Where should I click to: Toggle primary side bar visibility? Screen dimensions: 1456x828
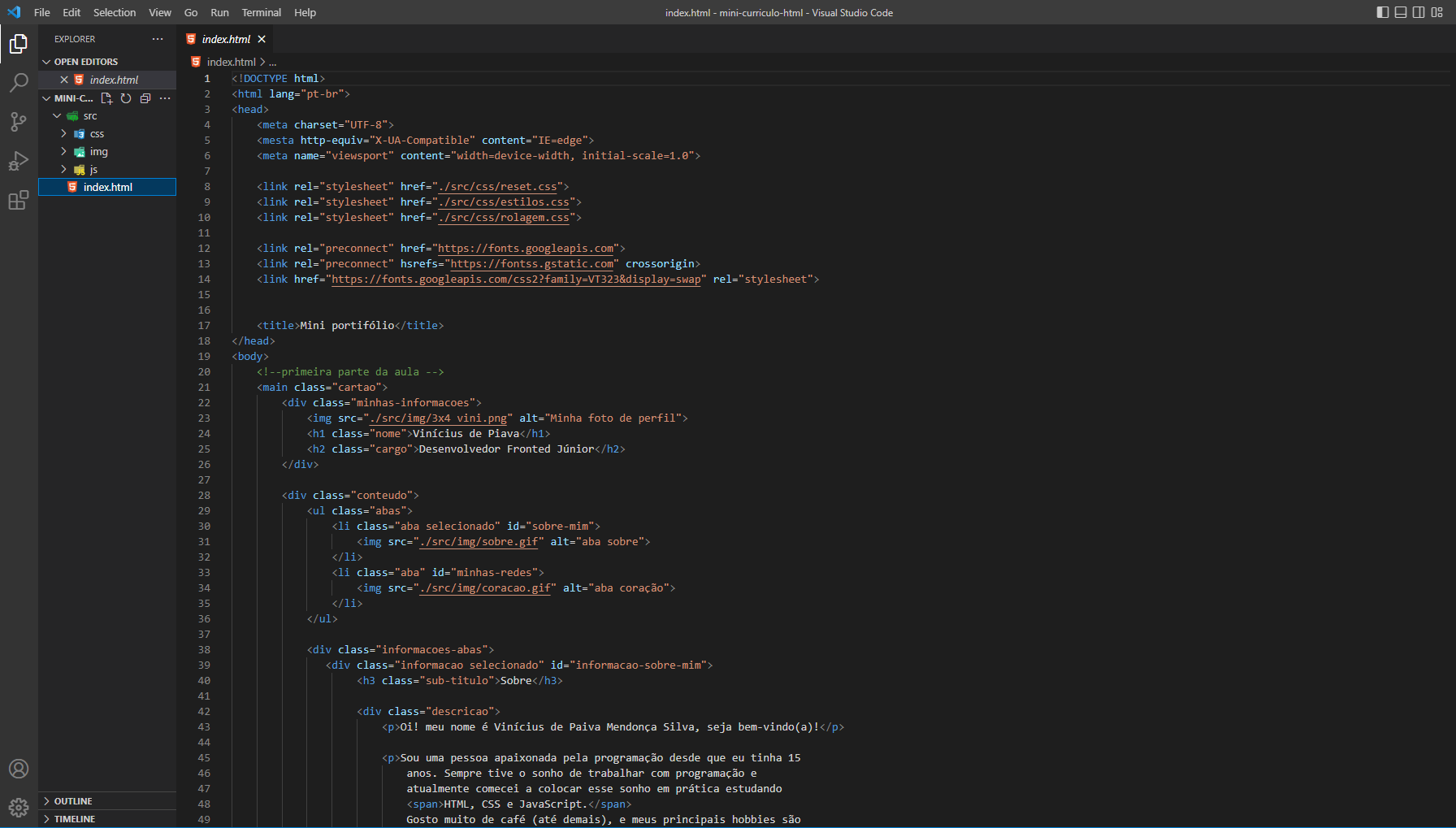pyautogui.click(x=1383, y=12)
